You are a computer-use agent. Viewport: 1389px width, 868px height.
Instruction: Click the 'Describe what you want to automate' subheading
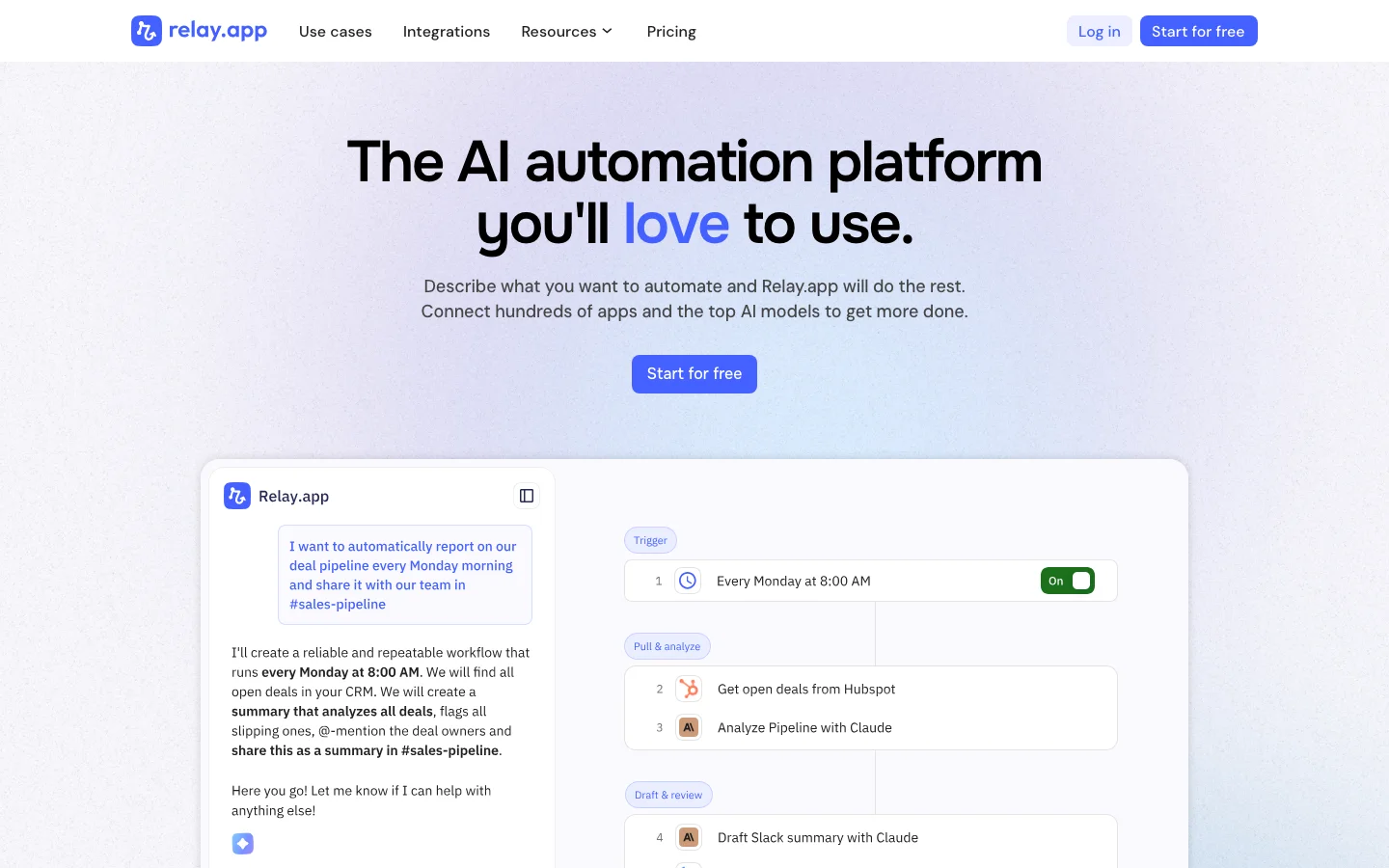point(694,299)
